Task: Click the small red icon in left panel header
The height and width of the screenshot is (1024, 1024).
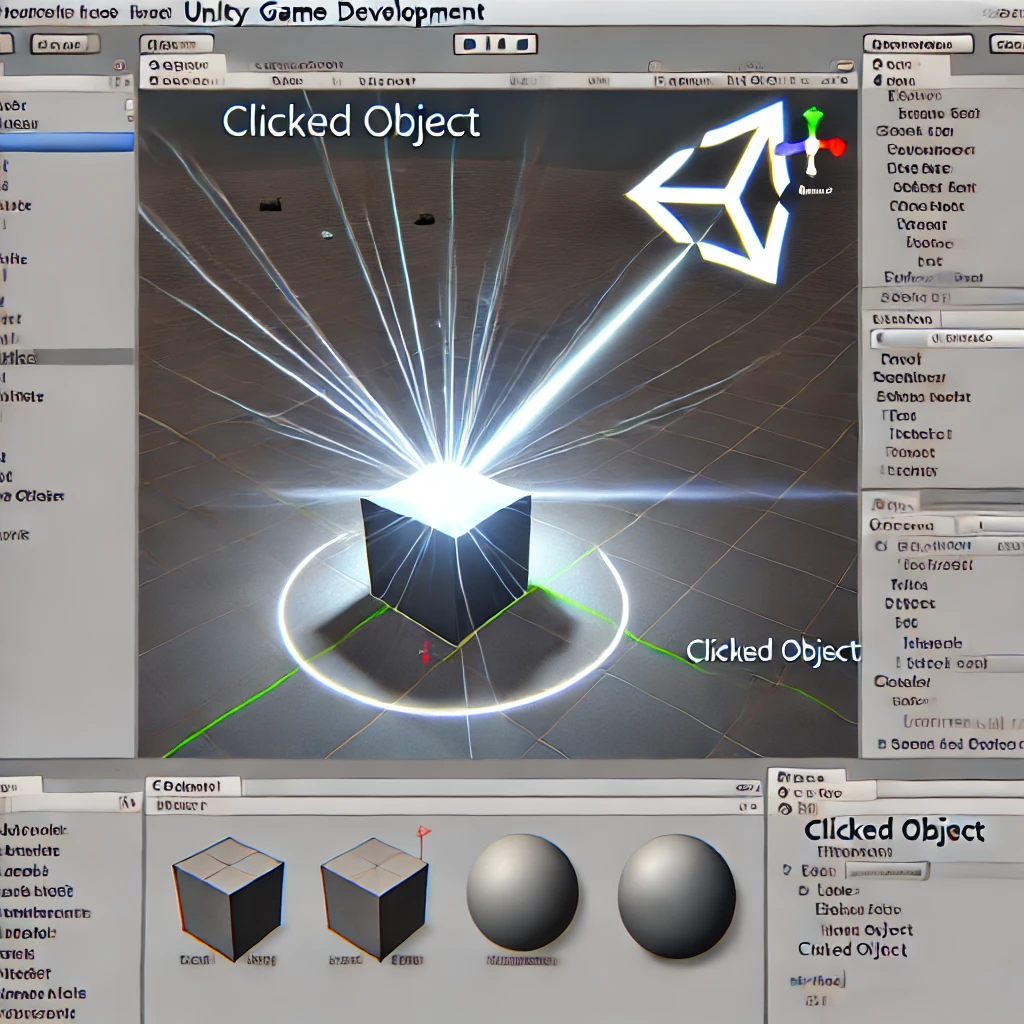Action: coord(119,65)
